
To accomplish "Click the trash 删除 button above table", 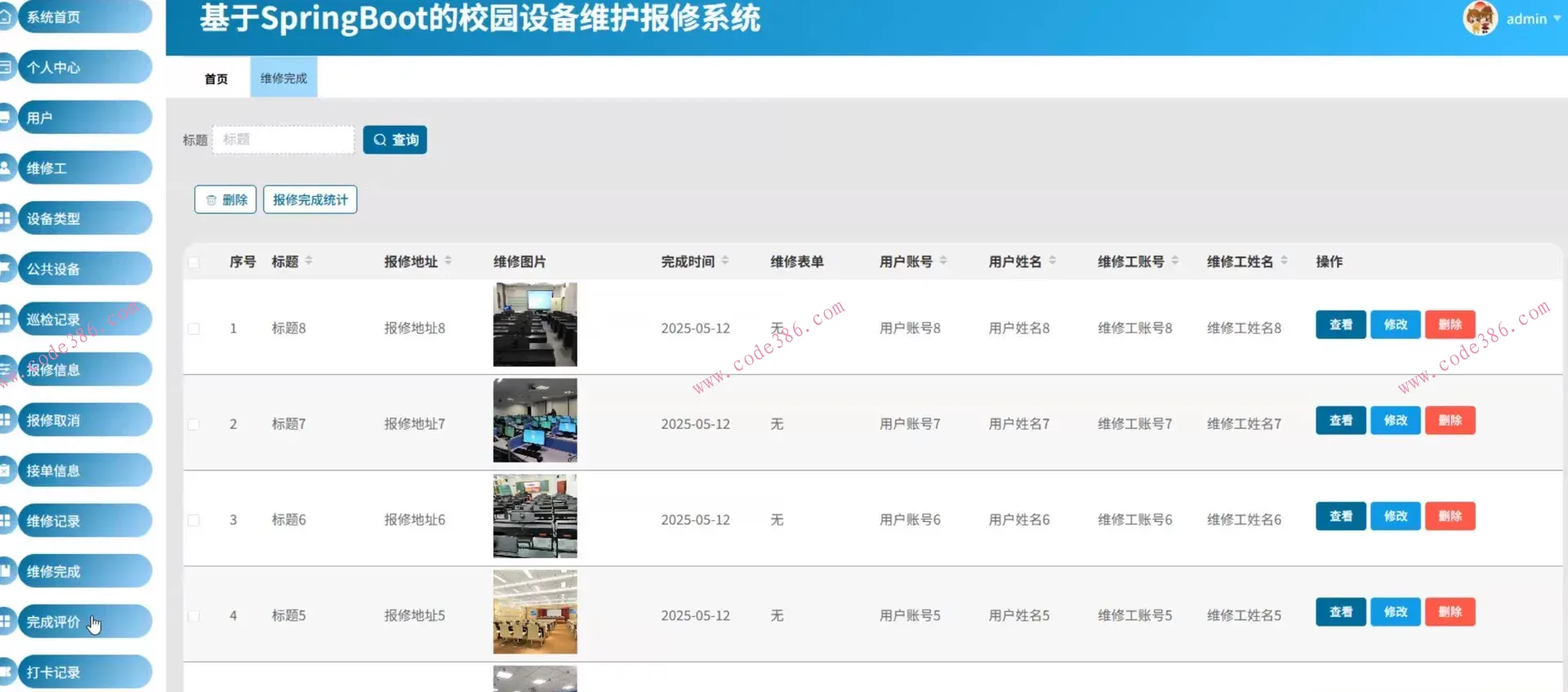I will (225, 199).
